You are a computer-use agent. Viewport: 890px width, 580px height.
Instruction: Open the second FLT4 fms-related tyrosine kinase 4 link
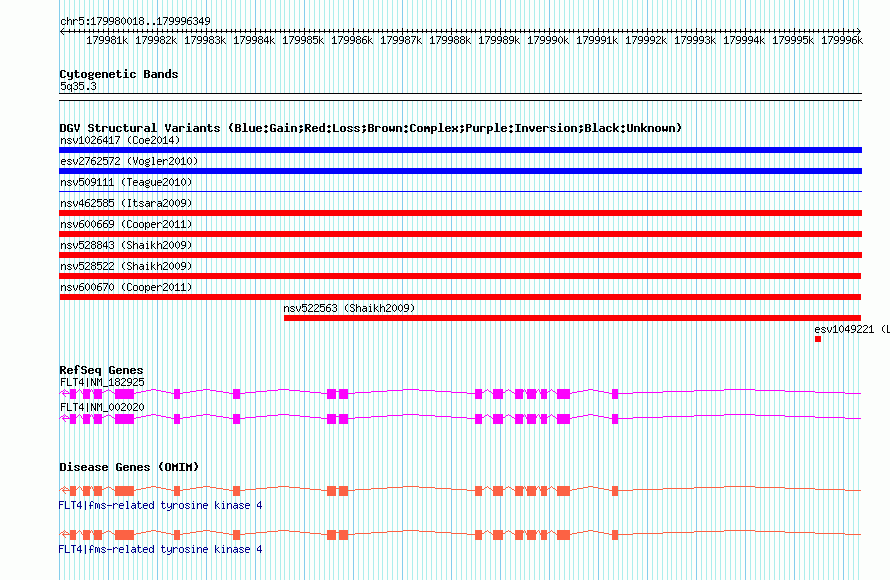pos(161,549)
